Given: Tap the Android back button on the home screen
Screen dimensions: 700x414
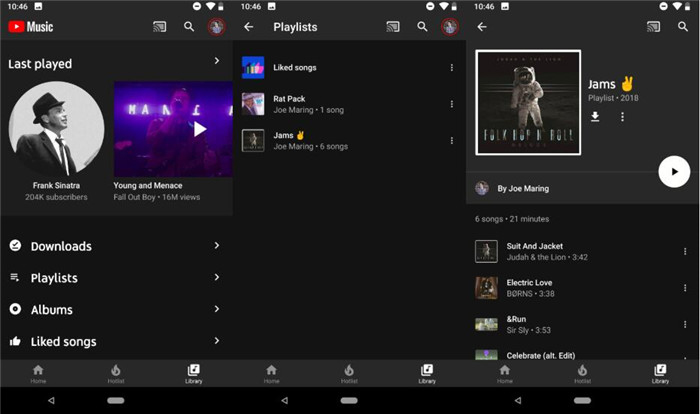Looking at the screenshot, I should tap(51, 401).
